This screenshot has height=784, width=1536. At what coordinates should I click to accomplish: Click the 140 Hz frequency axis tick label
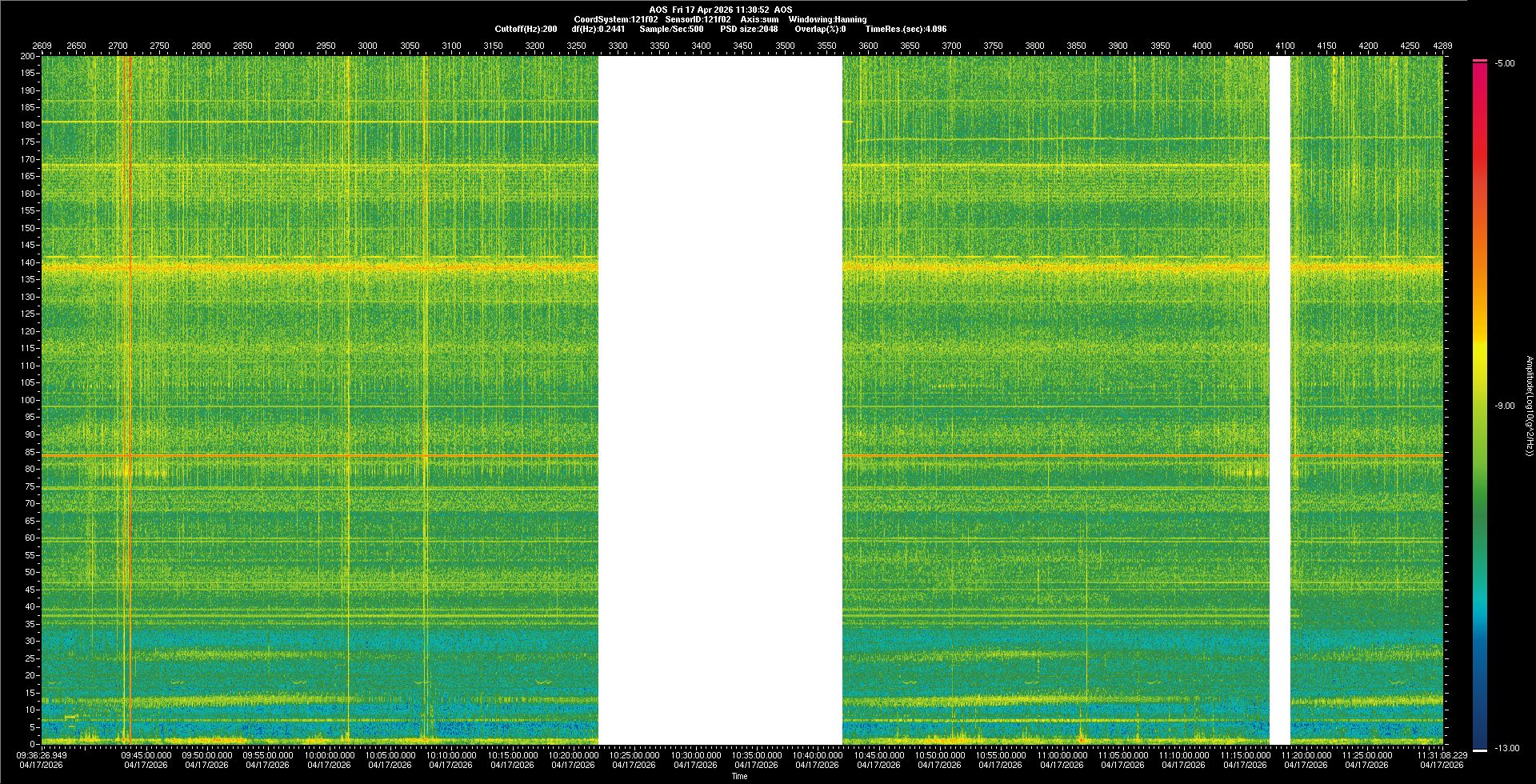28,262
